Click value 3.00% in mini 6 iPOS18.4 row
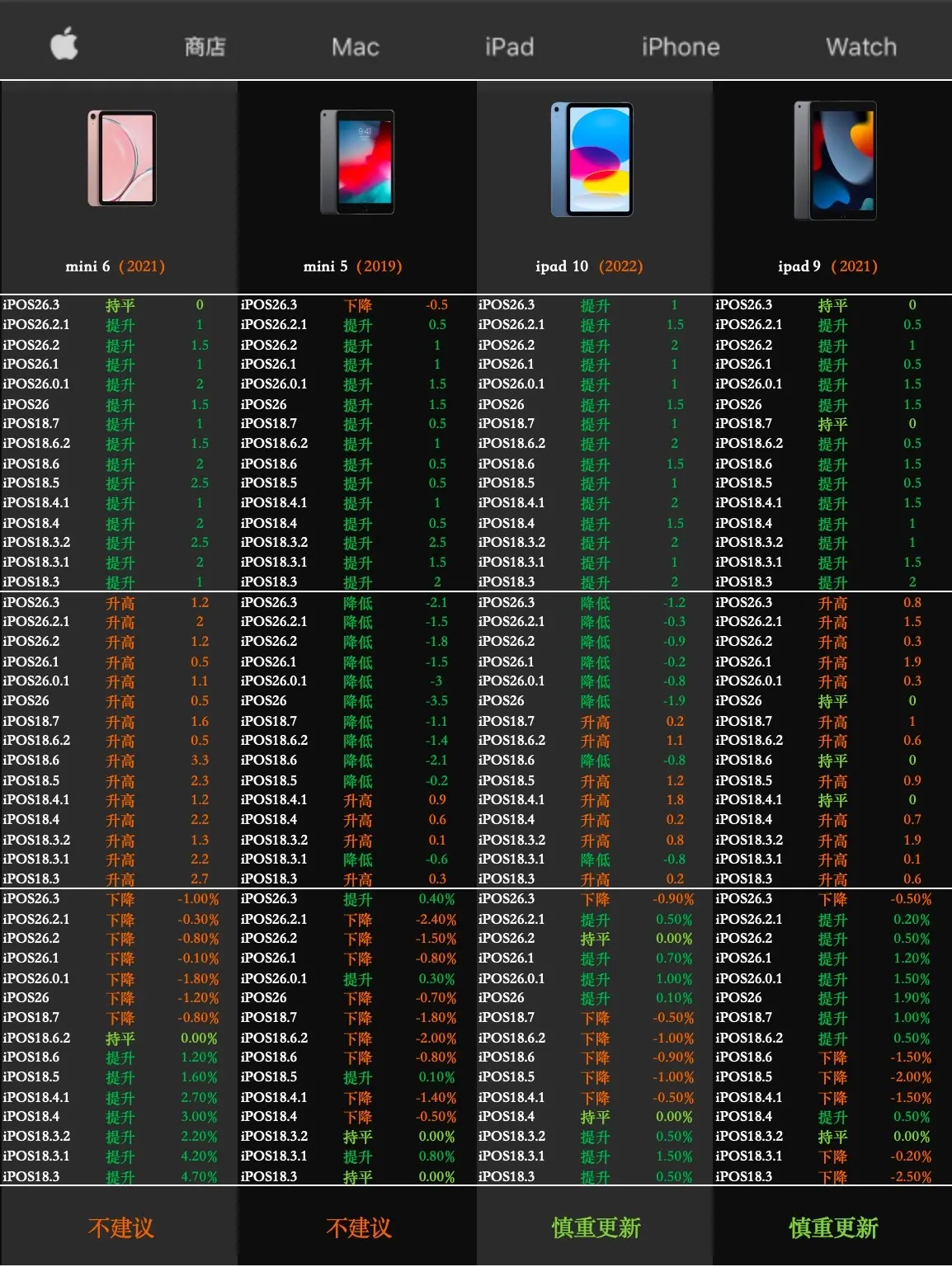952x1267 pixels. click(x=200, y=1118)
